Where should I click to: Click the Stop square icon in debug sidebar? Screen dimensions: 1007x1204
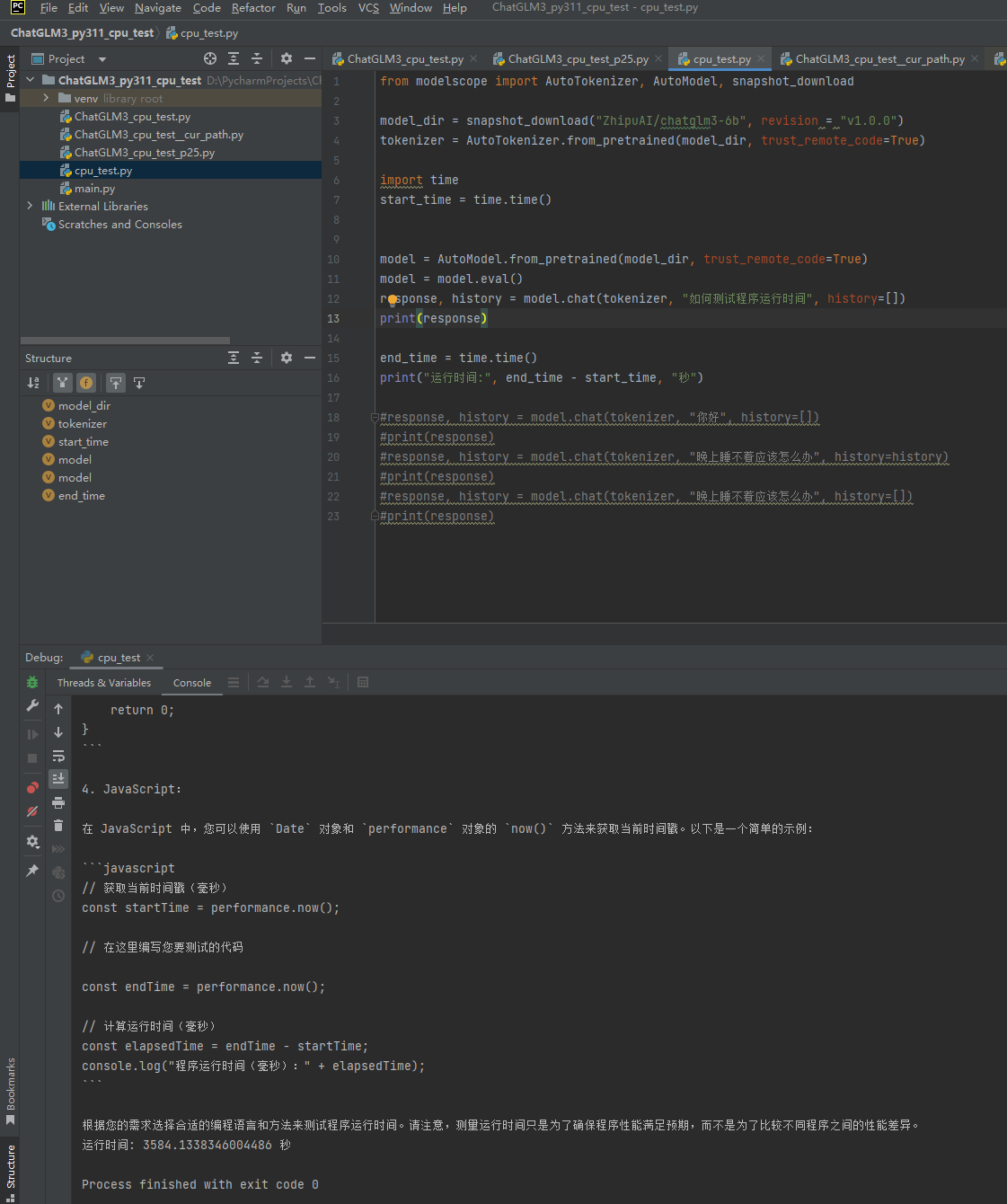pos(32,758)
